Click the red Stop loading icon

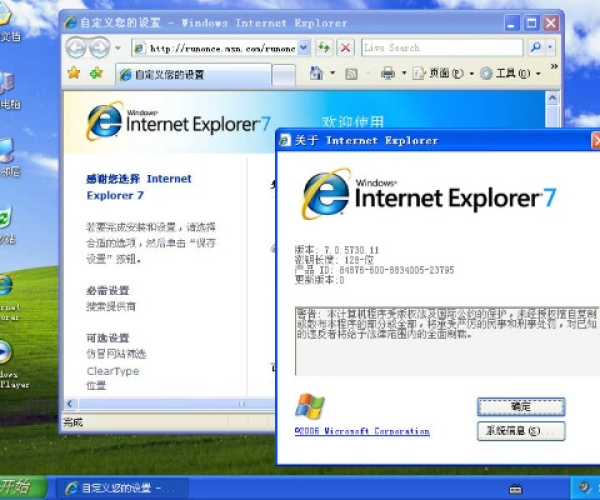coord(346,48)
